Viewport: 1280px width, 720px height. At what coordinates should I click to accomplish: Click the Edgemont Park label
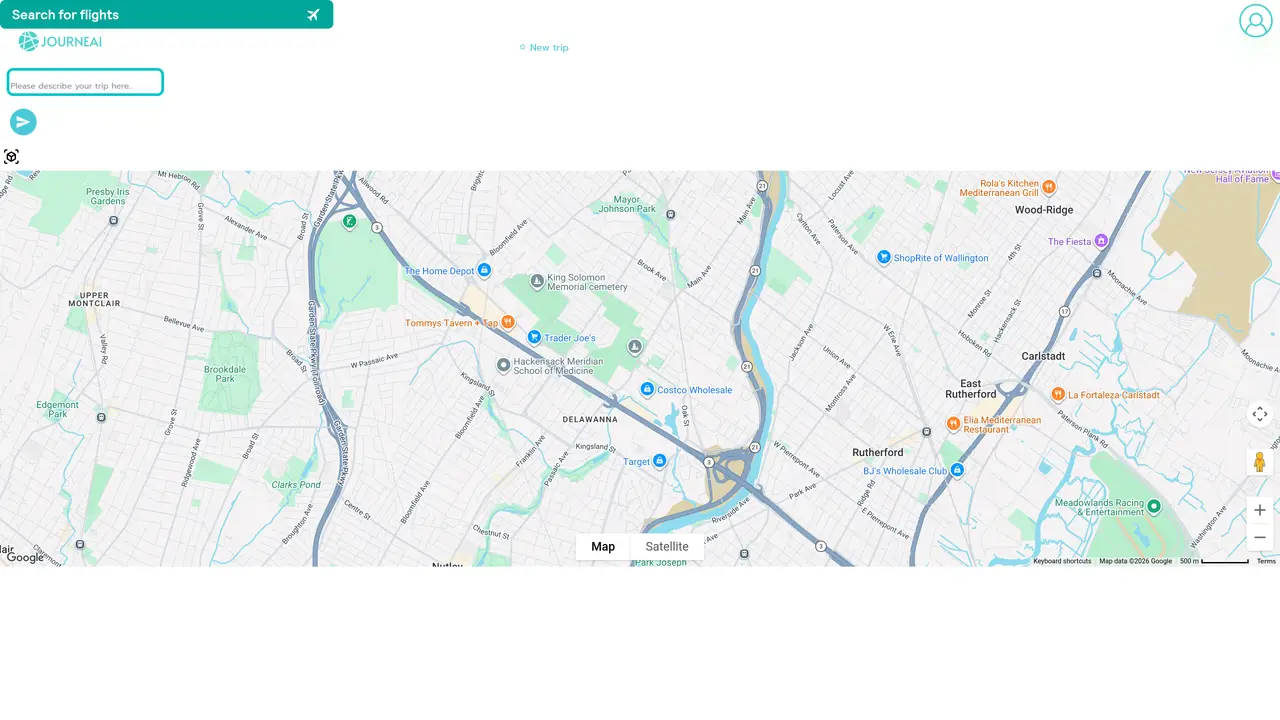tap(58, 409)
